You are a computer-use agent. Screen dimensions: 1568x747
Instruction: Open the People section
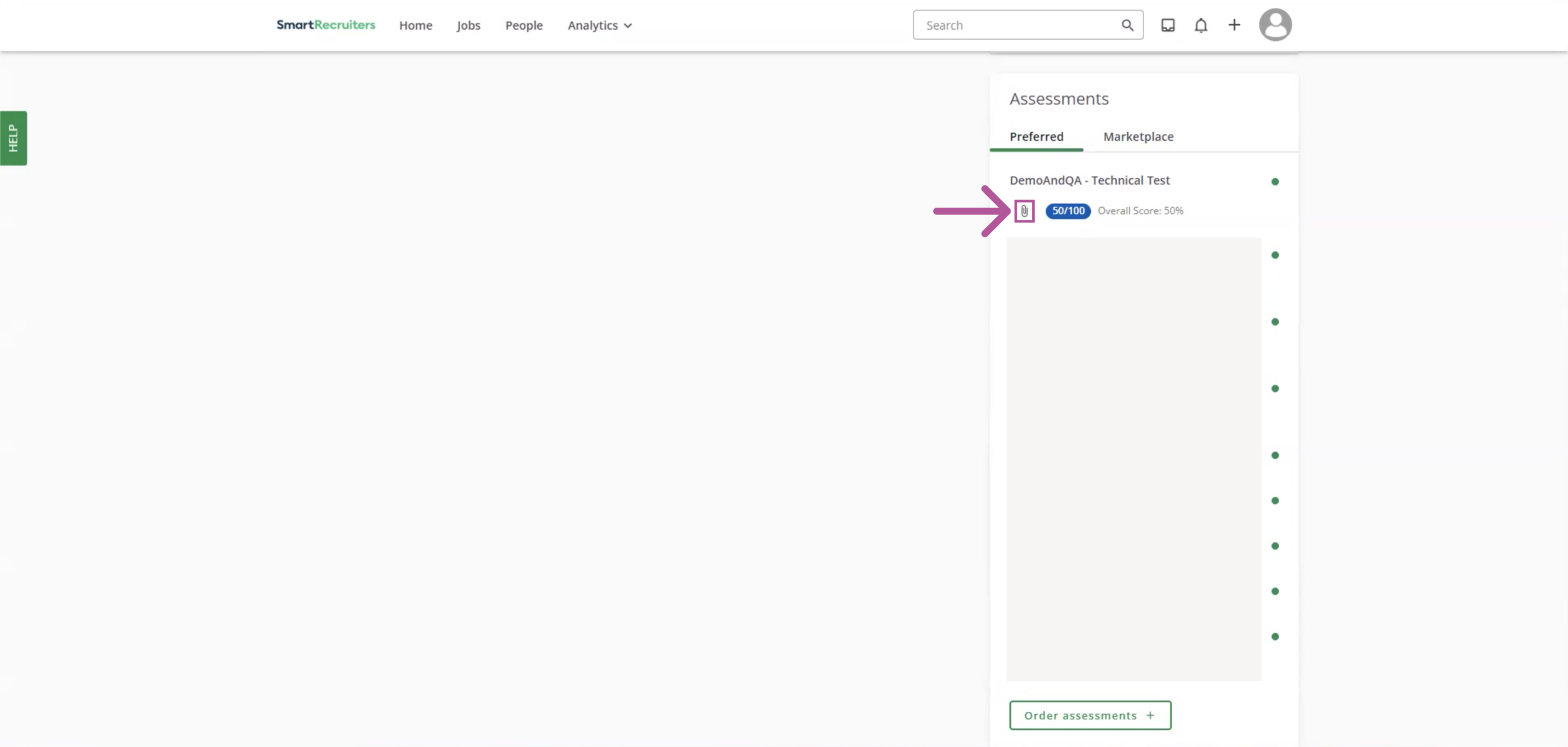tap(523, 25)
